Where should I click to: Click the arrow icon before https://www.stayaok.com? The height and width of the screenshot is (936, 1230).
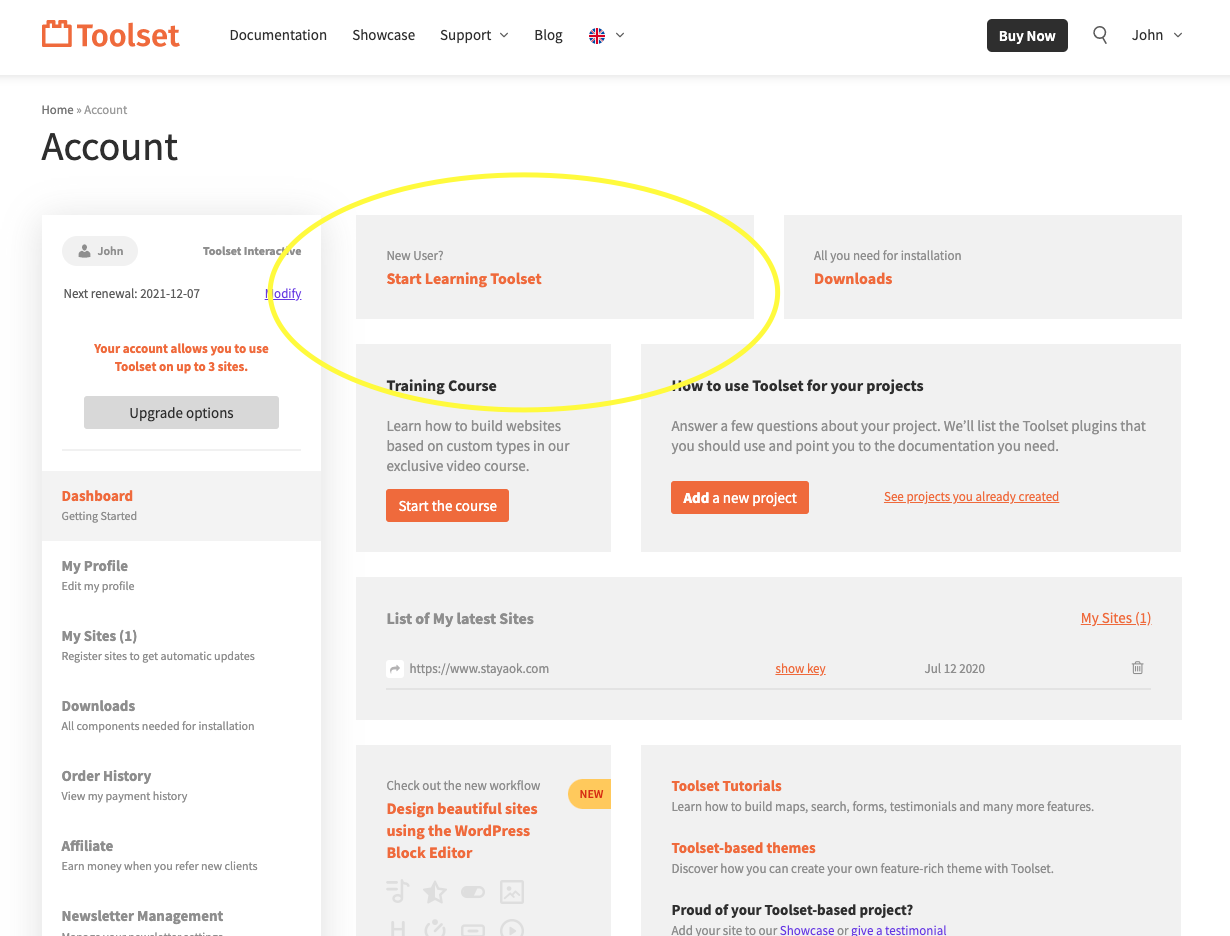[x=395, y=669]
